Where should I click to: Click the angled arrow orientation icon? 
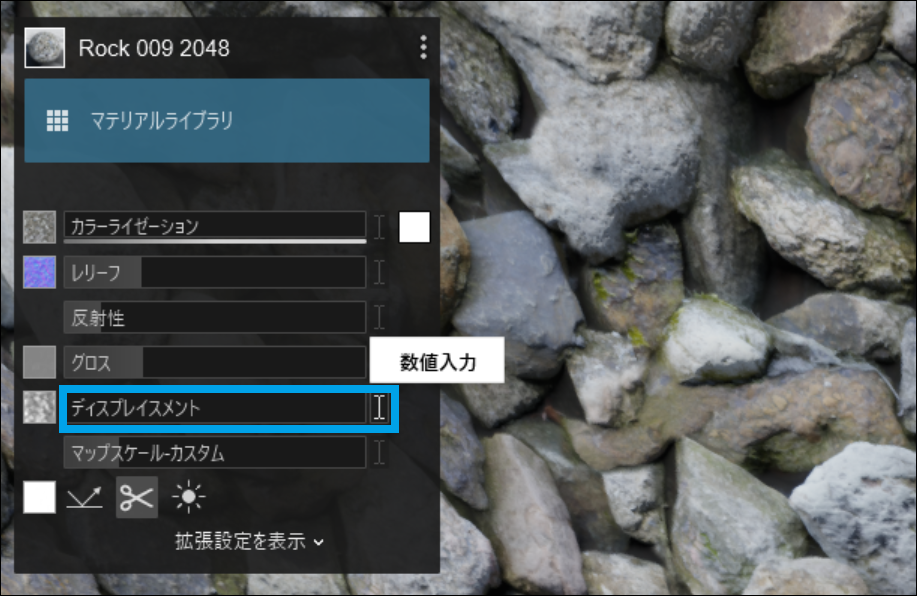pos(84,497)
